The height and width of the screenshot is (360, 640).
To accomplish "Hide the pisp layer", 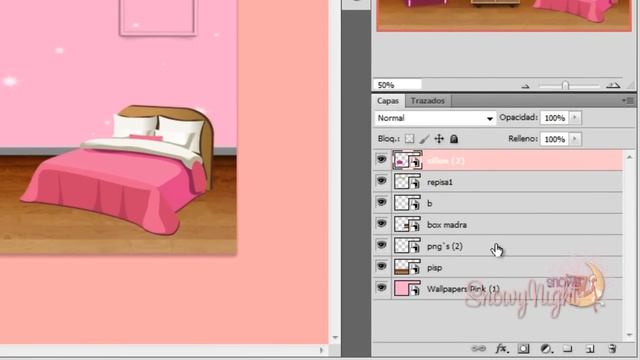I will 382,266.
